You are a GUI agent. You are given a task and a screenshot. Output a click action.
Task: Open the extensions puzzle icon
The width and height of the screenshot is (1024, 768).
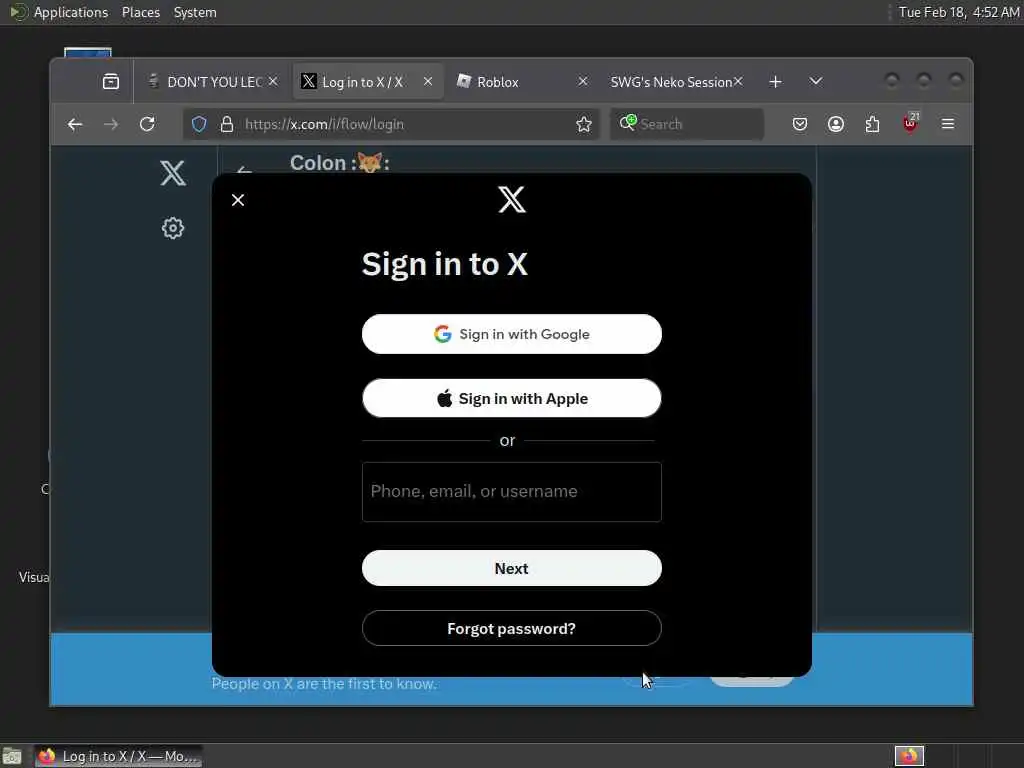872,124
